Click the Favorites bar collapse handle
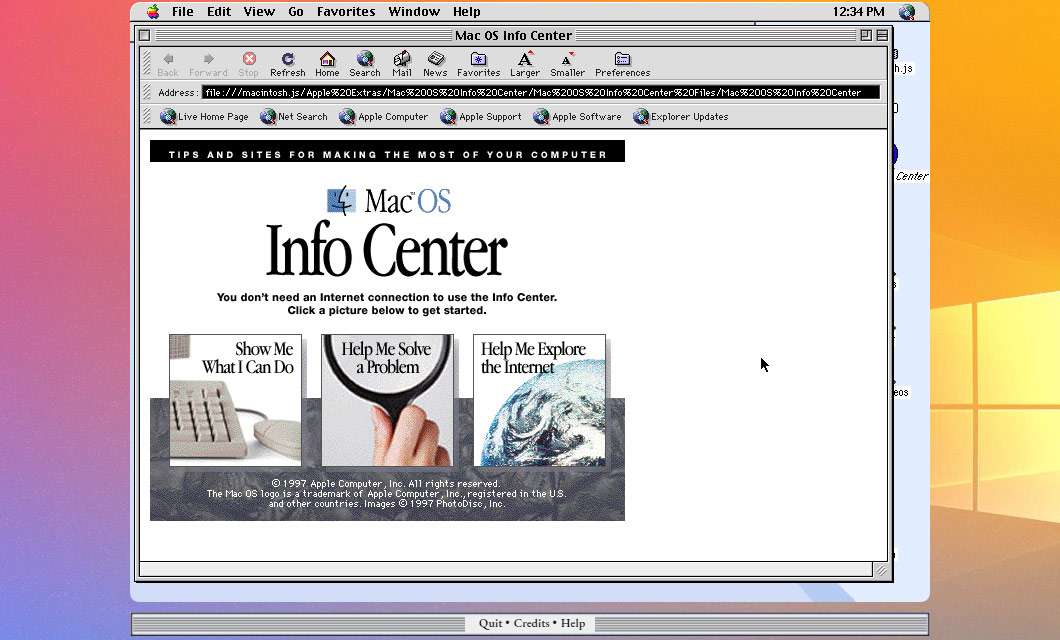The height and width of the screenshot is (640, 1060). pyautogui.click(x=147, y=117)
